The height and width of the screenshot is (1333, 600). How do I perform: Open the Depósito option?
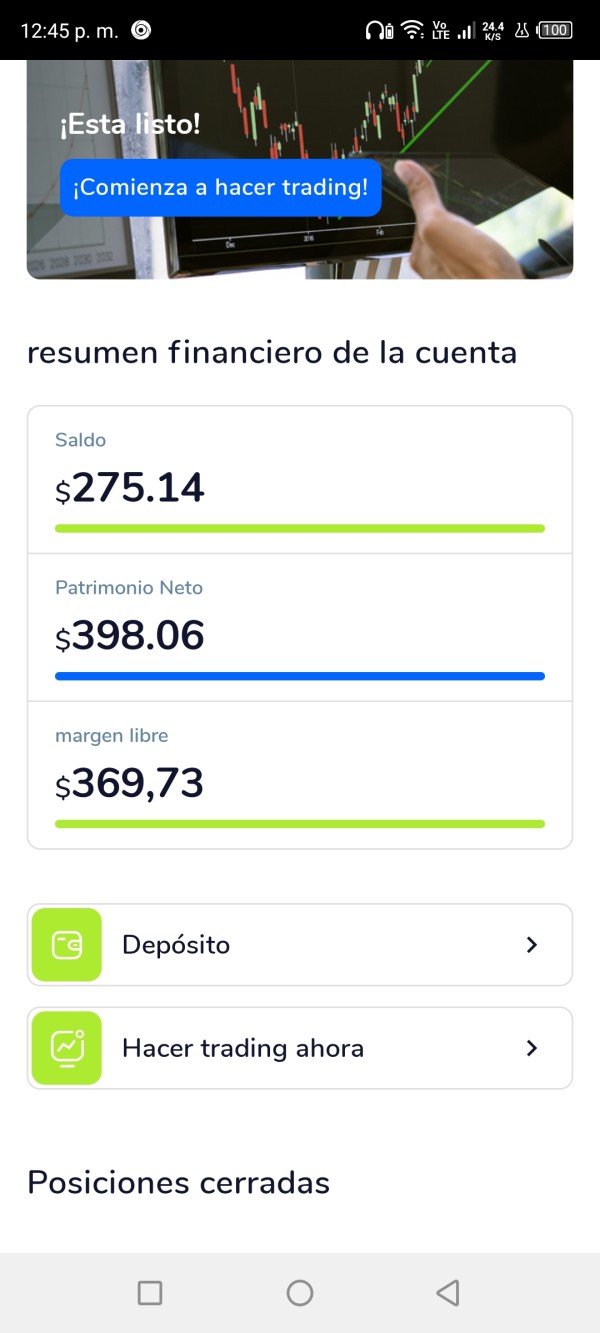pyautogui.click(x=300, y=945)
